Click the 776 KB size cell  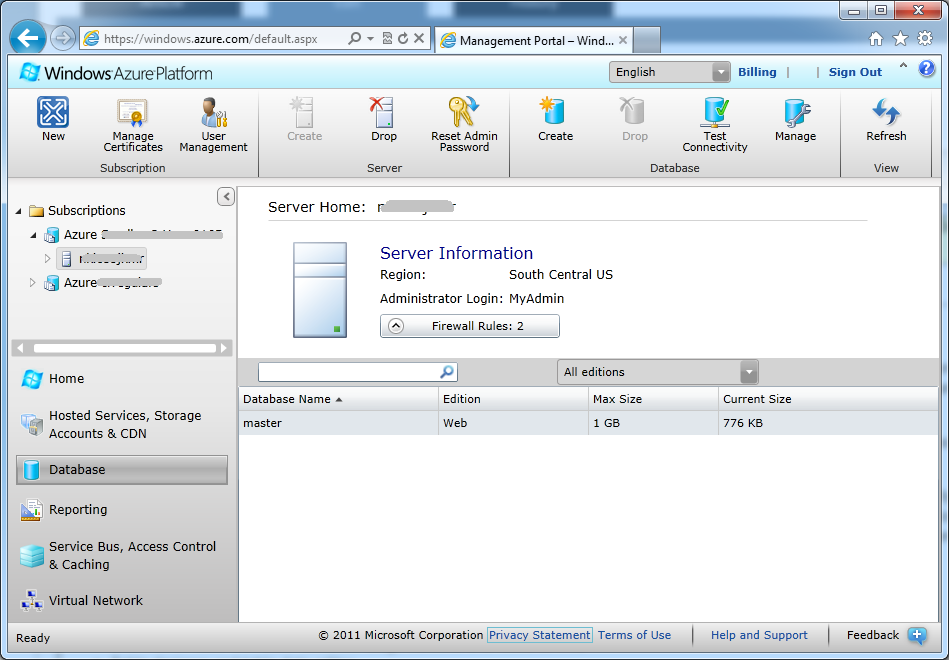(x=743, y=423)
